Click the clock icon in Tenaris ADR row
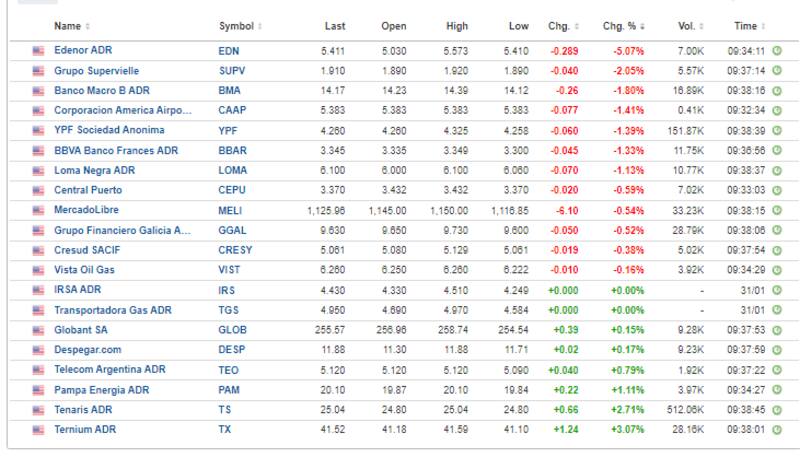The width and height of the screenshot is (800, 469). [x=777, y=410]
